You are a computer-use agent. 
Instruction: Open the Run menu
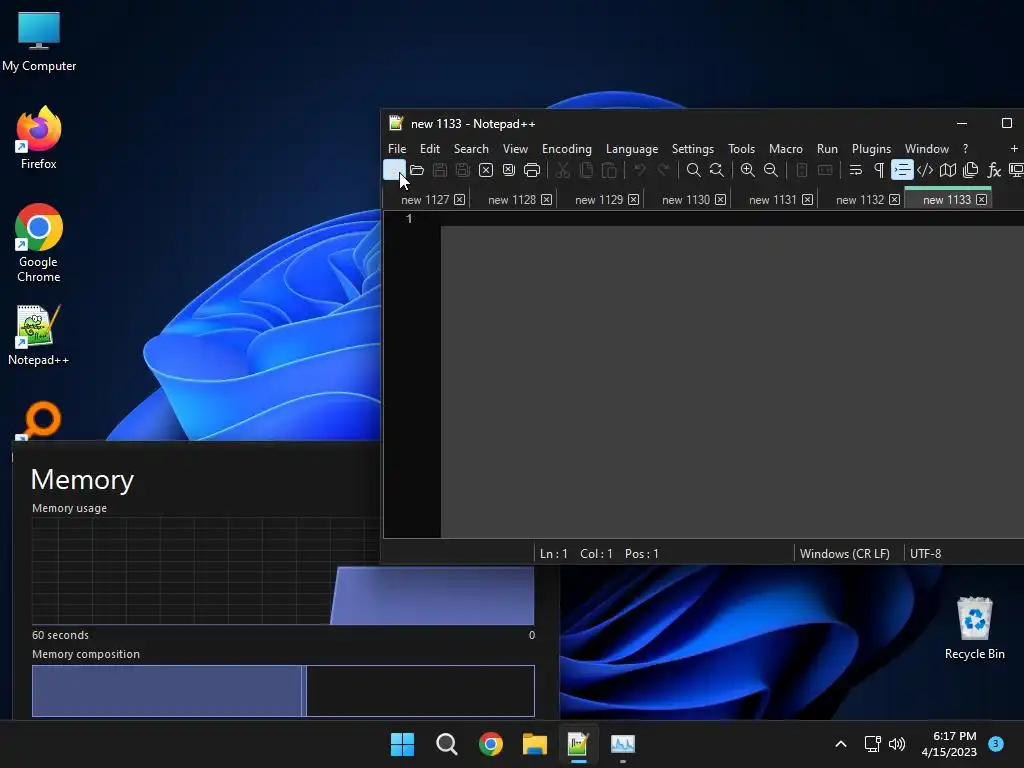click(827, 149)
